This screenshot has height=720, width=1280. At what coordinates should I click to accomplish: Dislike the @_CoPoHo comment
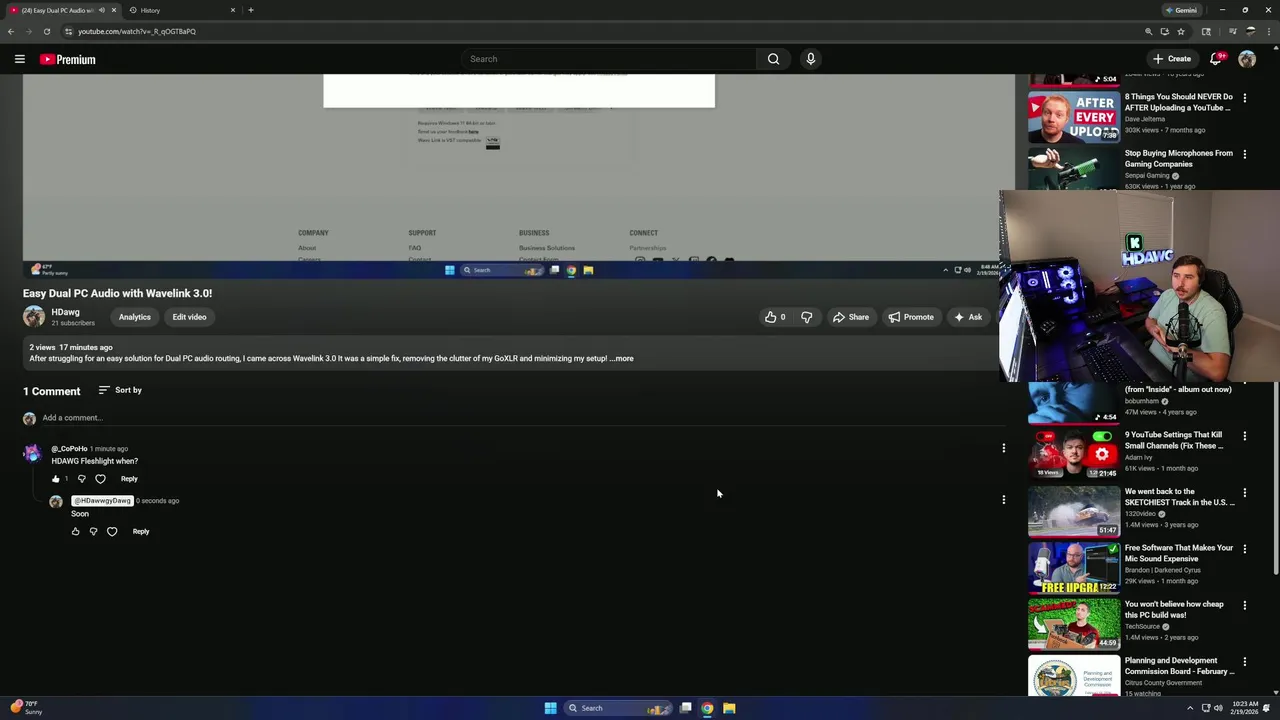82,479
